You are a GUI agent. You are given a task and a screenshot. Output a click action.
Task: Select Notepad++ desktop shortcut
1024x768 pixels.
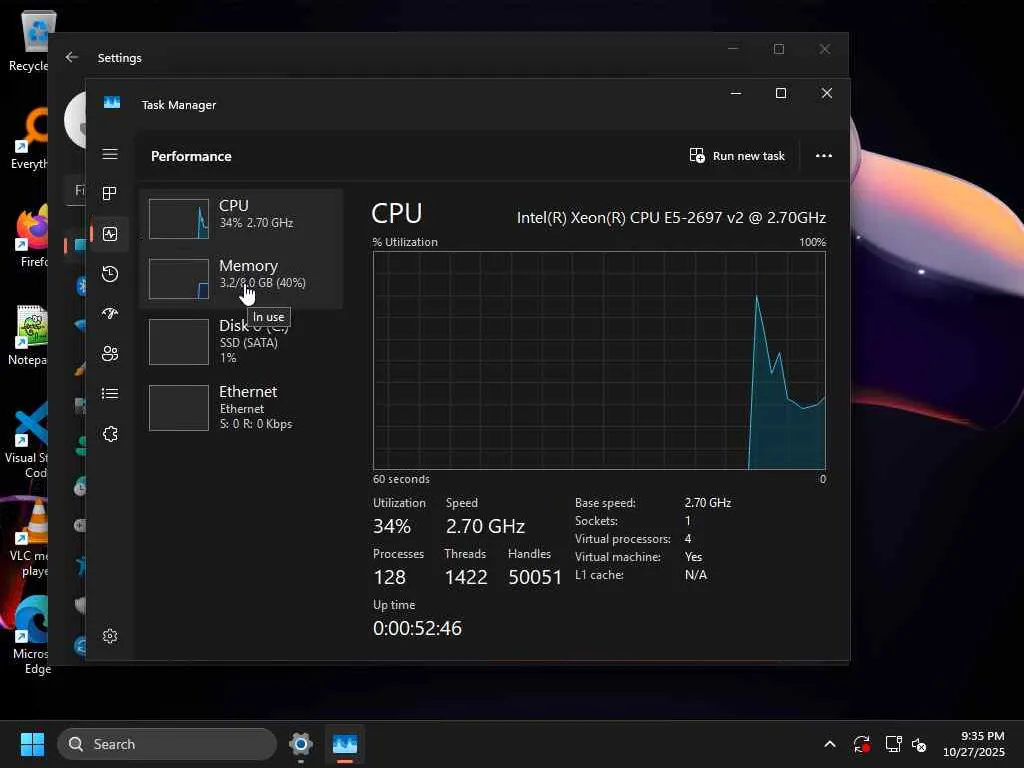(x=29, y=335)
